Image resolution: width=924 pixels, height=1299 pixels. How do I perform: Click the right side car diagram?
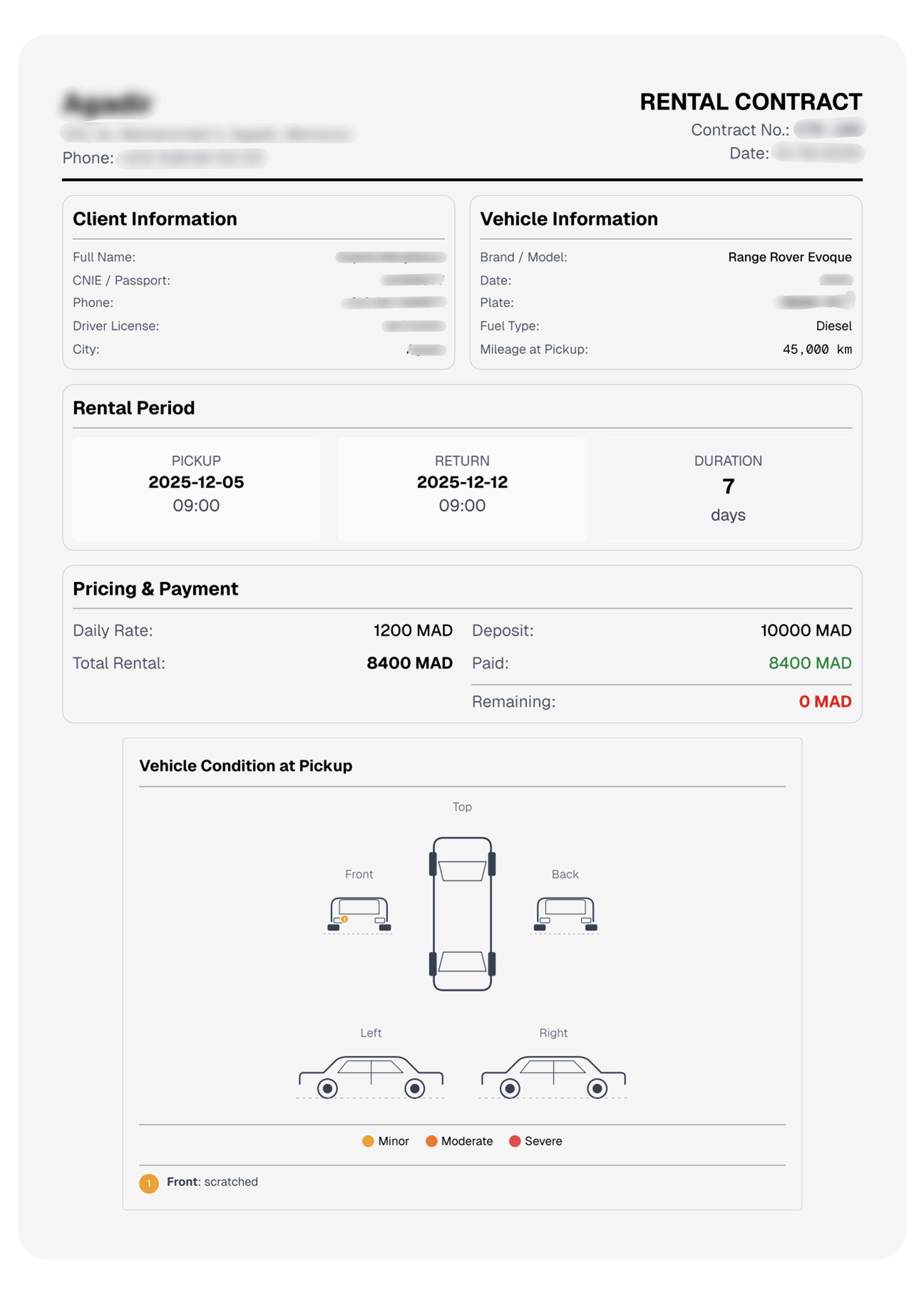coord(553,1076)
